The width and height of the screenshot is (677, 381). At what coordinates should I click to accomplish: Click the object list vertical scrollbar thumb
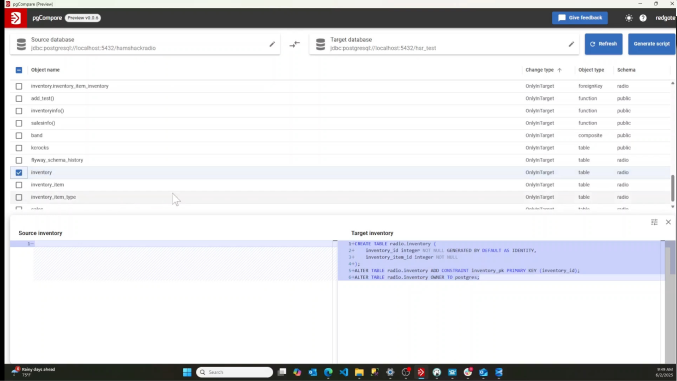(x=672, y=188)
